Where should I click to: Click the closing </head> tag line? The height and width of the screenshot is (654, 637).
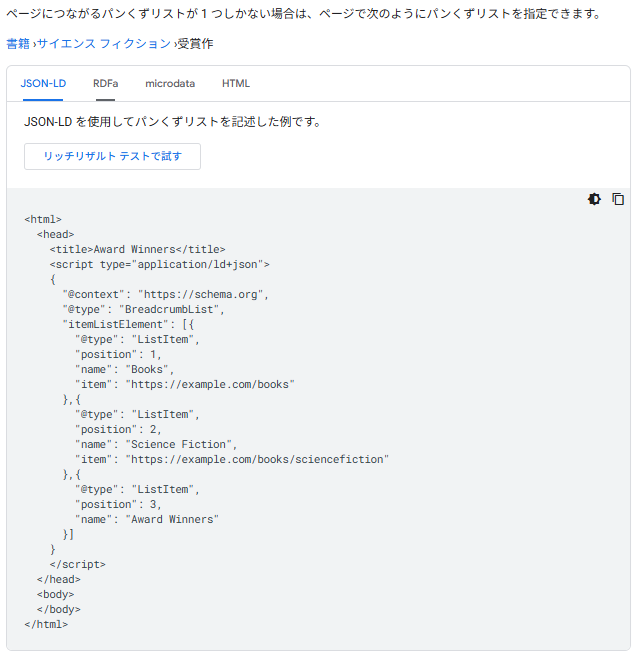tap(59, 580)
